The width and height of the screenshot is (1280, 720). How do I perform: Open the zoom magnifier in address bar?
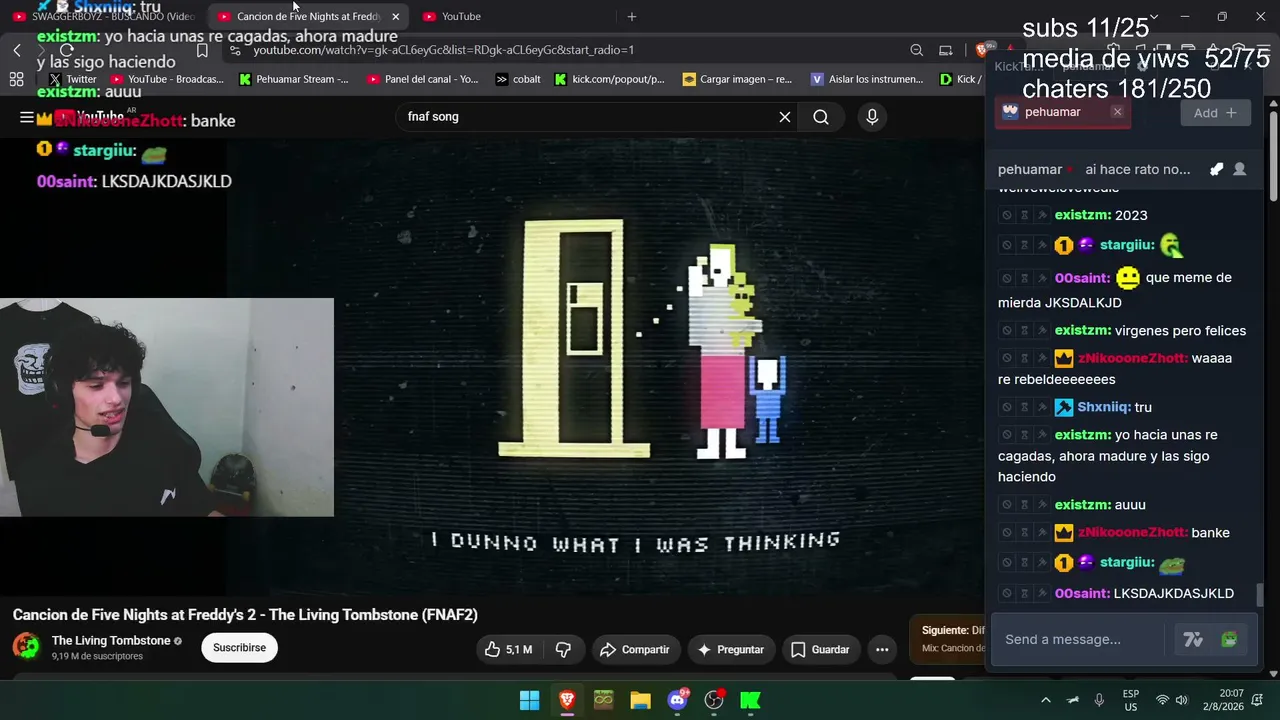coord(916,50)
